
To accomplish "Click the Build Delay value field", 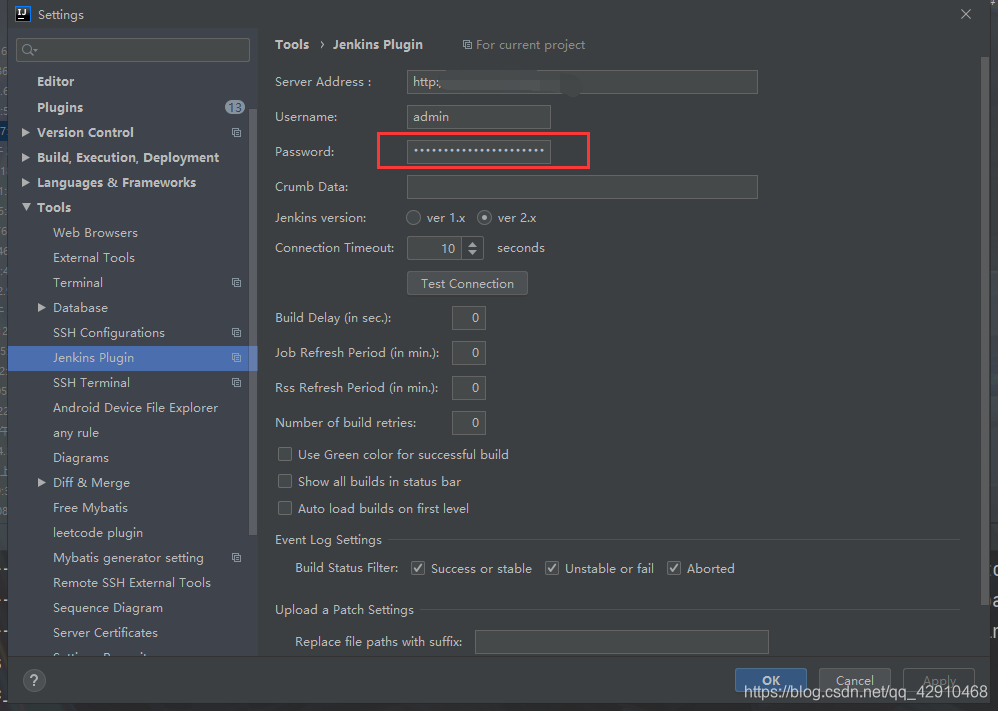I will (468, 318).
